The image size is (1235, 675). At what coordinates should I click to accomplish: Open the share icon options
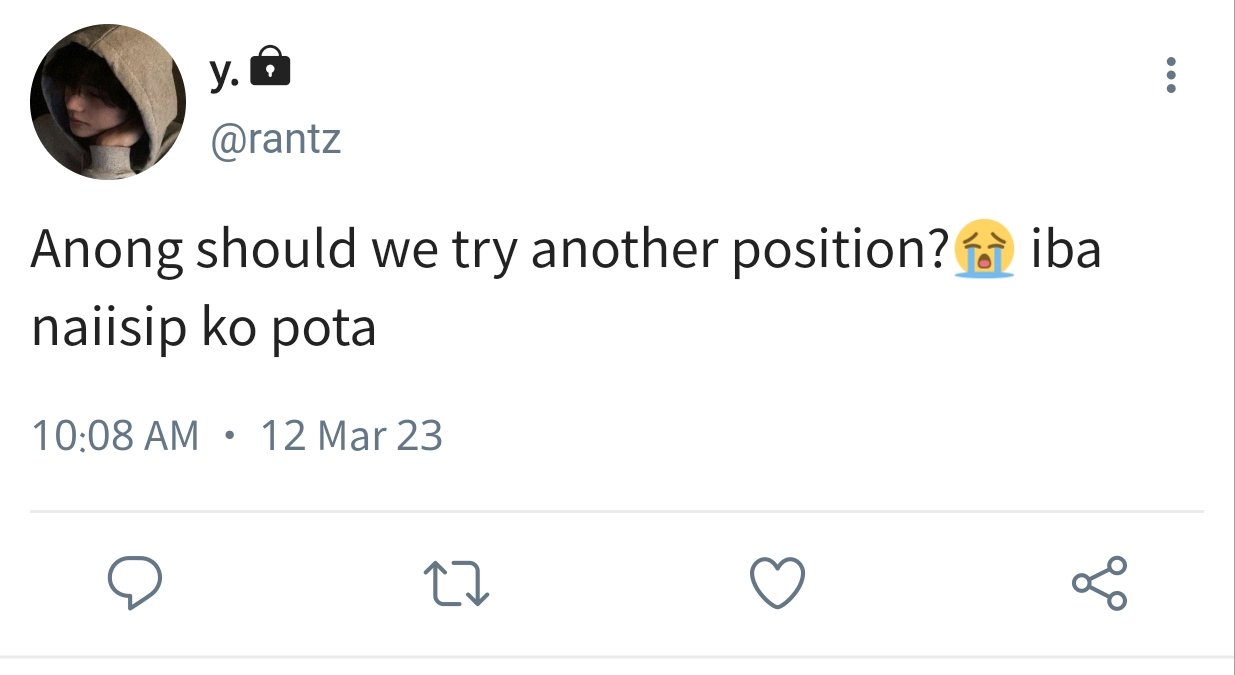(x=1100, y=584)
